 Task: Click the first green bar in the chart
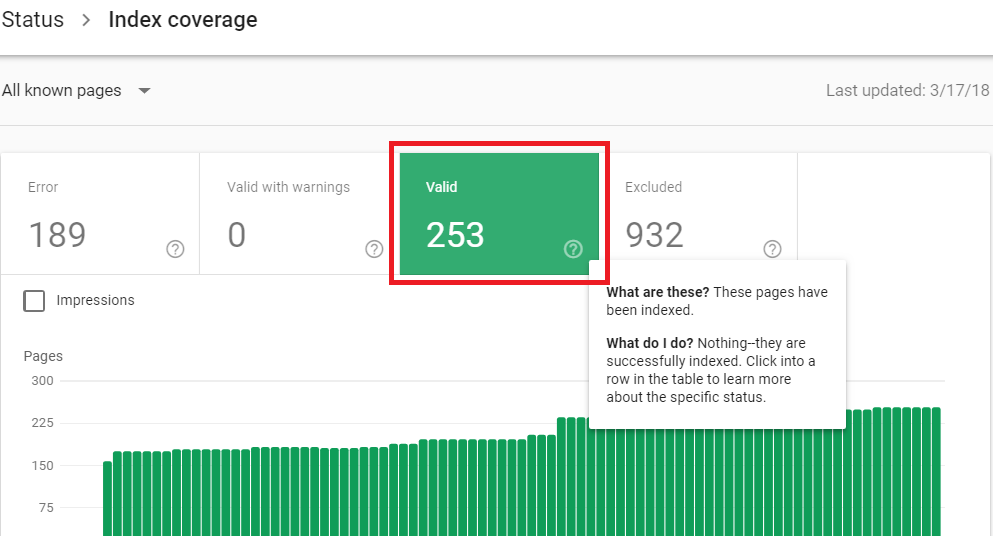[x=108, y=499]
